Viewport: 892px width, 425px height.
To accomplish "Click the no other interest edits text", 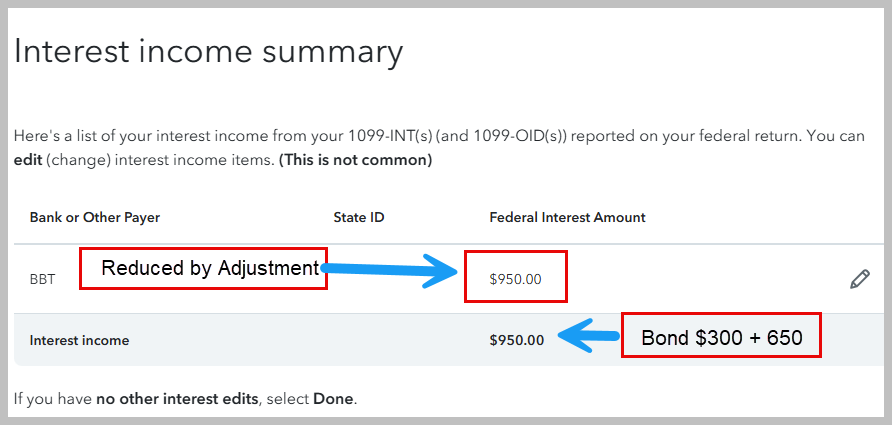I will point(177,399).
